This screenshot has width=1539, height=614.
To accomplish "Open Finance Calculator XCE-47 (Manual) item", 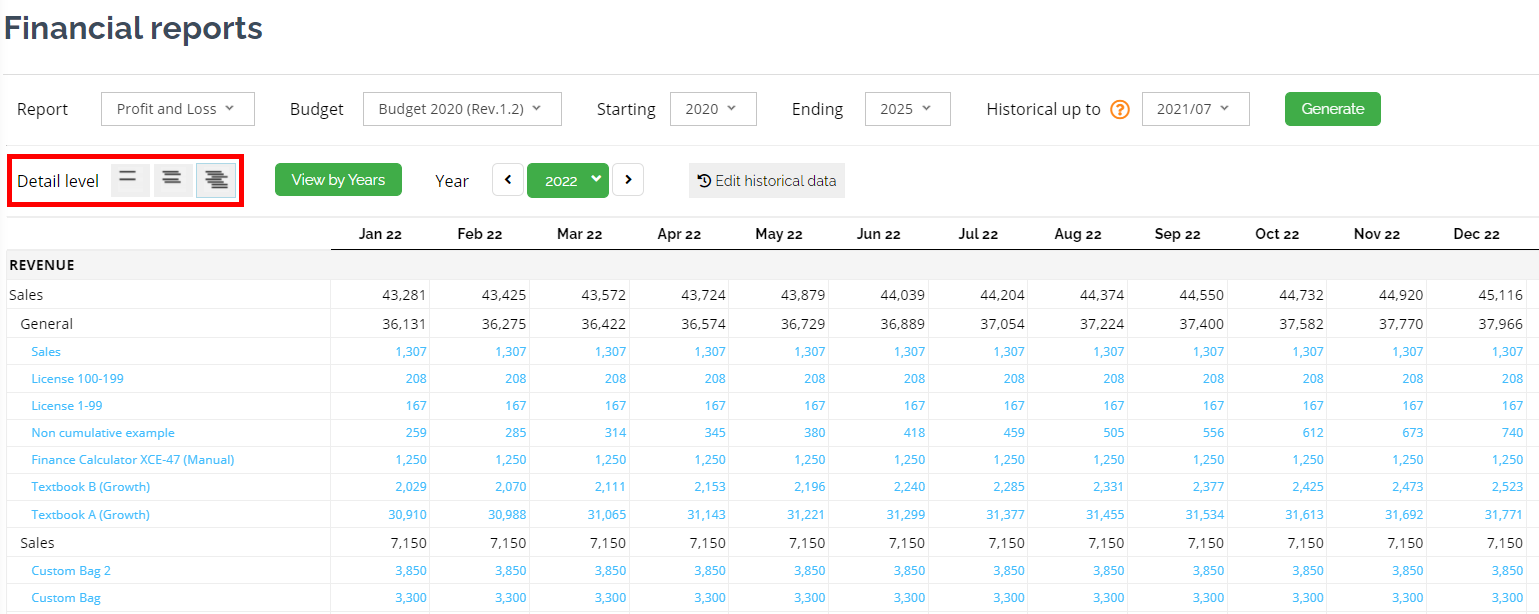I will pyautogui.click(x=133, y=460).
